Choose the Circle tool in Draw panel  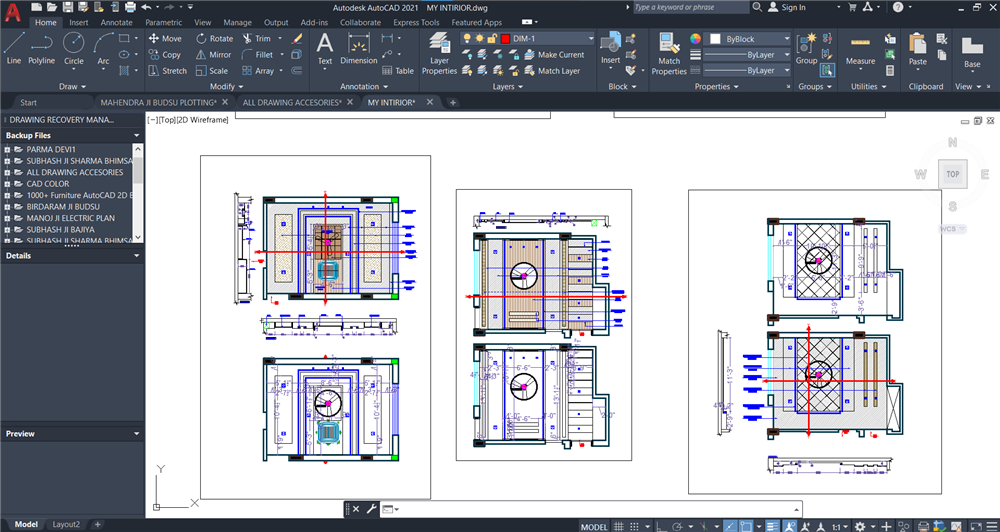point(74,48)
